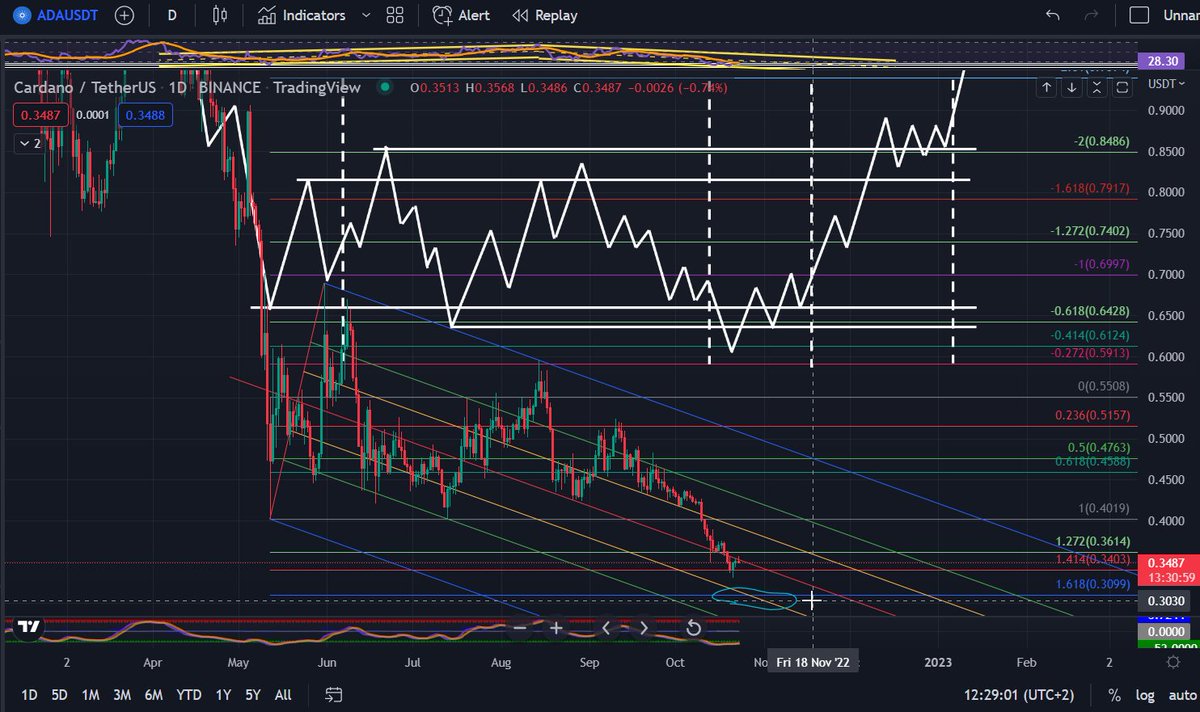Select the 1M date range
Image resolution: width=1200 pixels, height=712 pixels.
90,694
